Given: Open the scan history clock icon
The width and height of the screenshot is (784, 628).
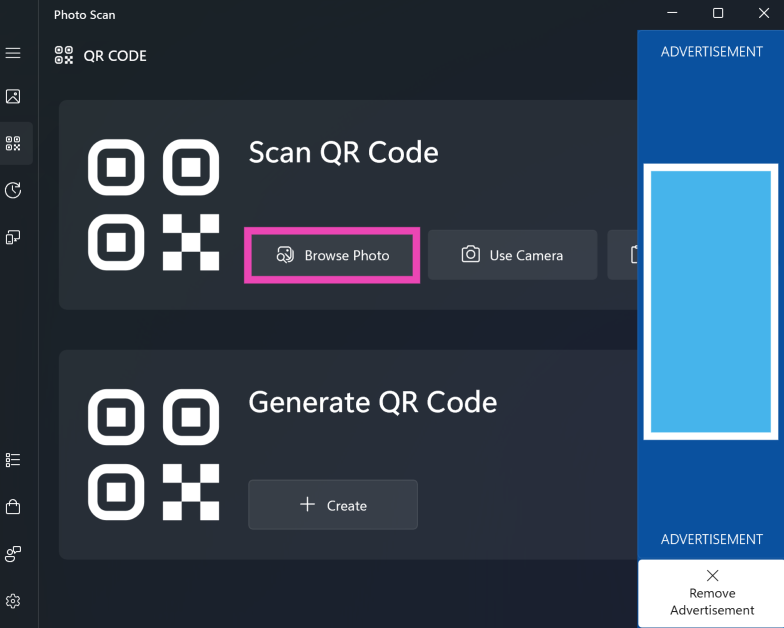Looking at the screenshot, I should coord(13,190).
